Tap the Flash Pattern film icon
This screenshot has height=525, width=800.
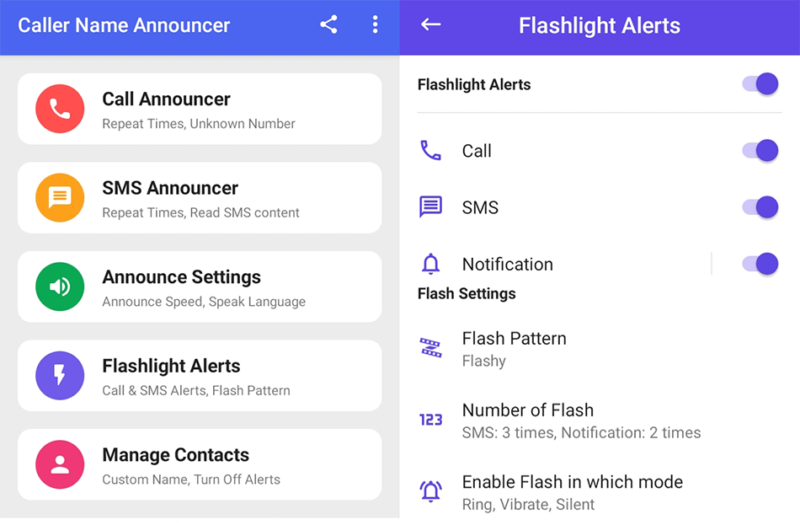coord(431,348)
